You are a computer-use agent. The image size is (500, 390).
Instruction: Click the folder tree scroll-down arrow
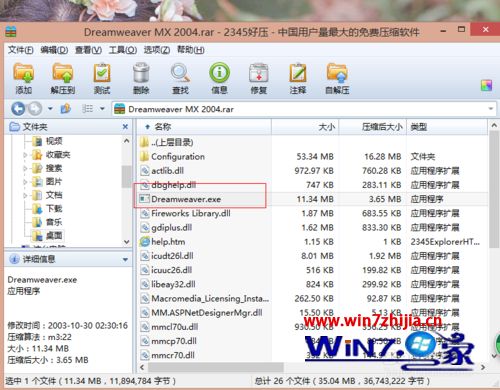[x=127, y=242]
